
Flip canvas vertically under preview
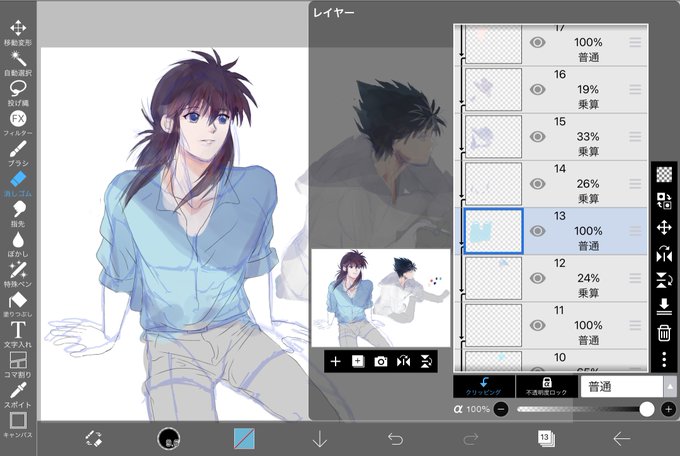(x=426, y=361)
